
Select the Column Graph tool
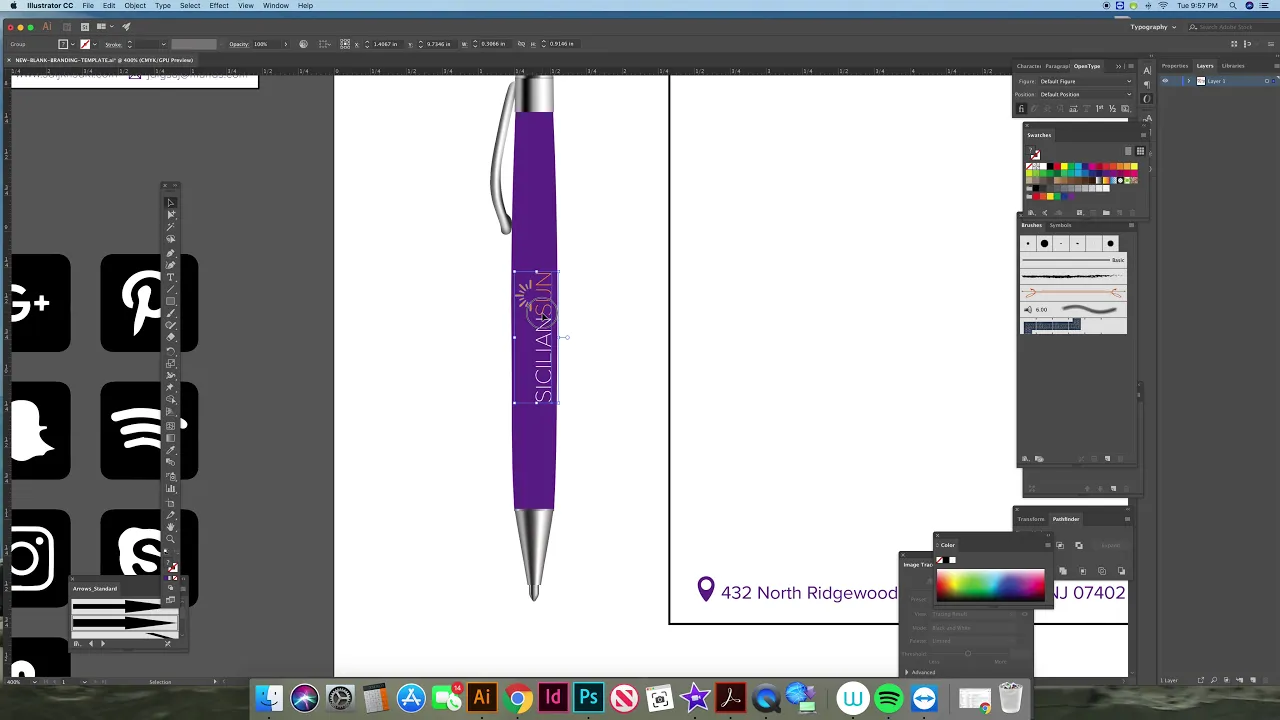(171, 488)
